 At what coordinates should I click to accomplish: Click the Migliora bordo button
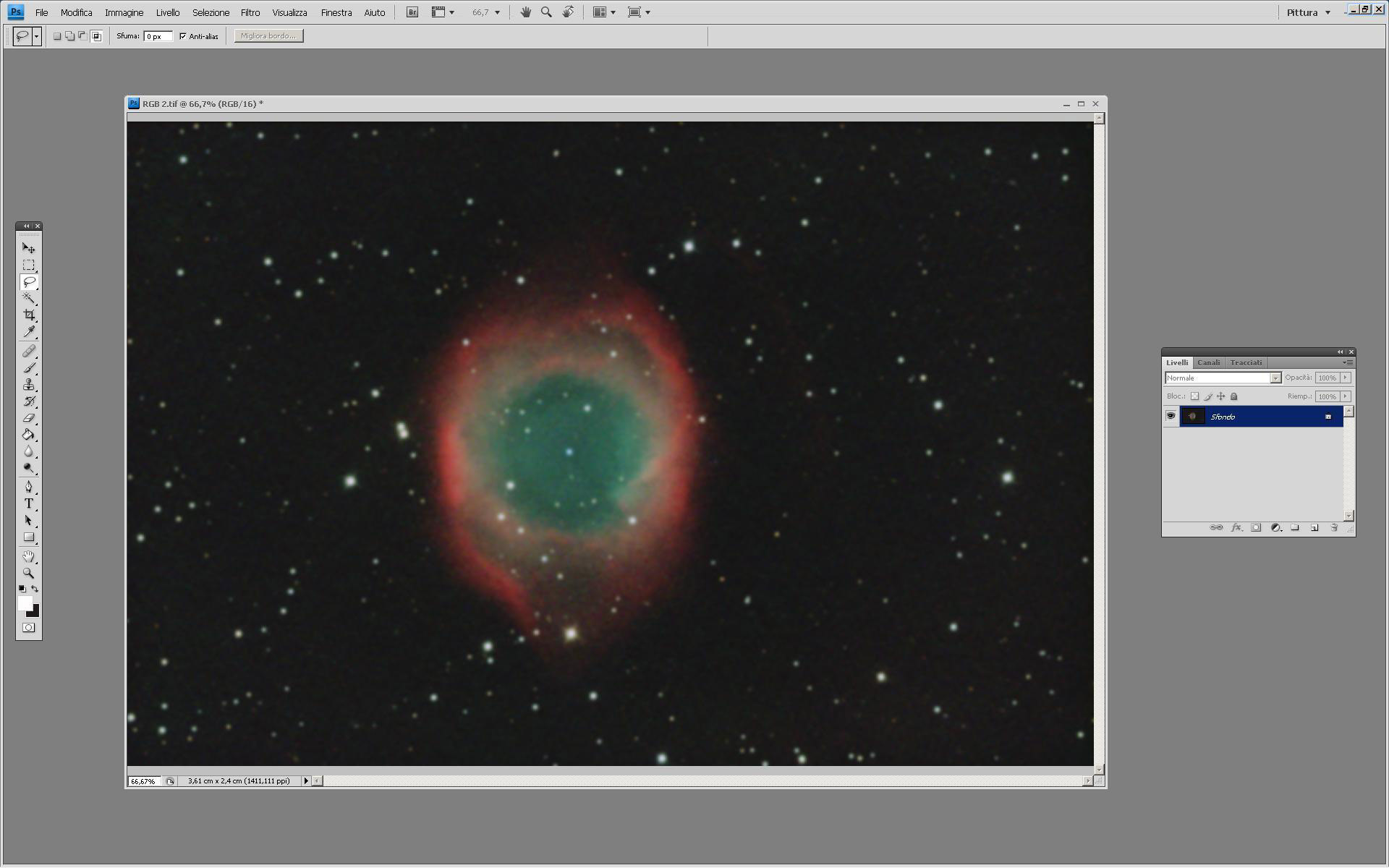tap(268, 36)
